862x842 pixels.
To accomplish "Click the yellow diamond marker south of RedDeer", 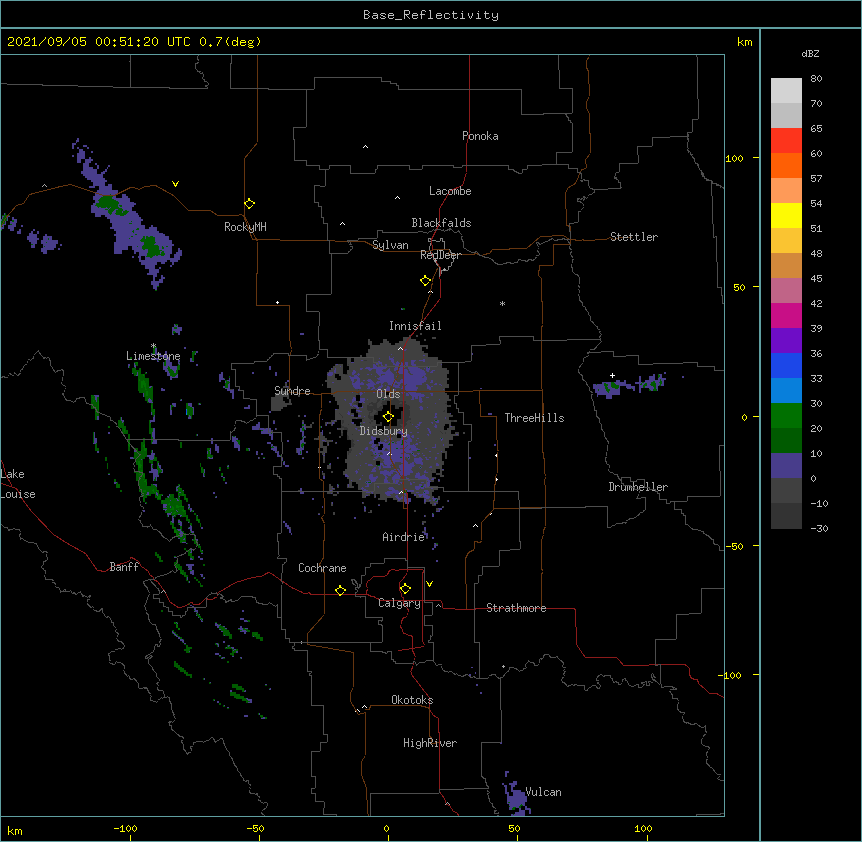I will 426,281.
